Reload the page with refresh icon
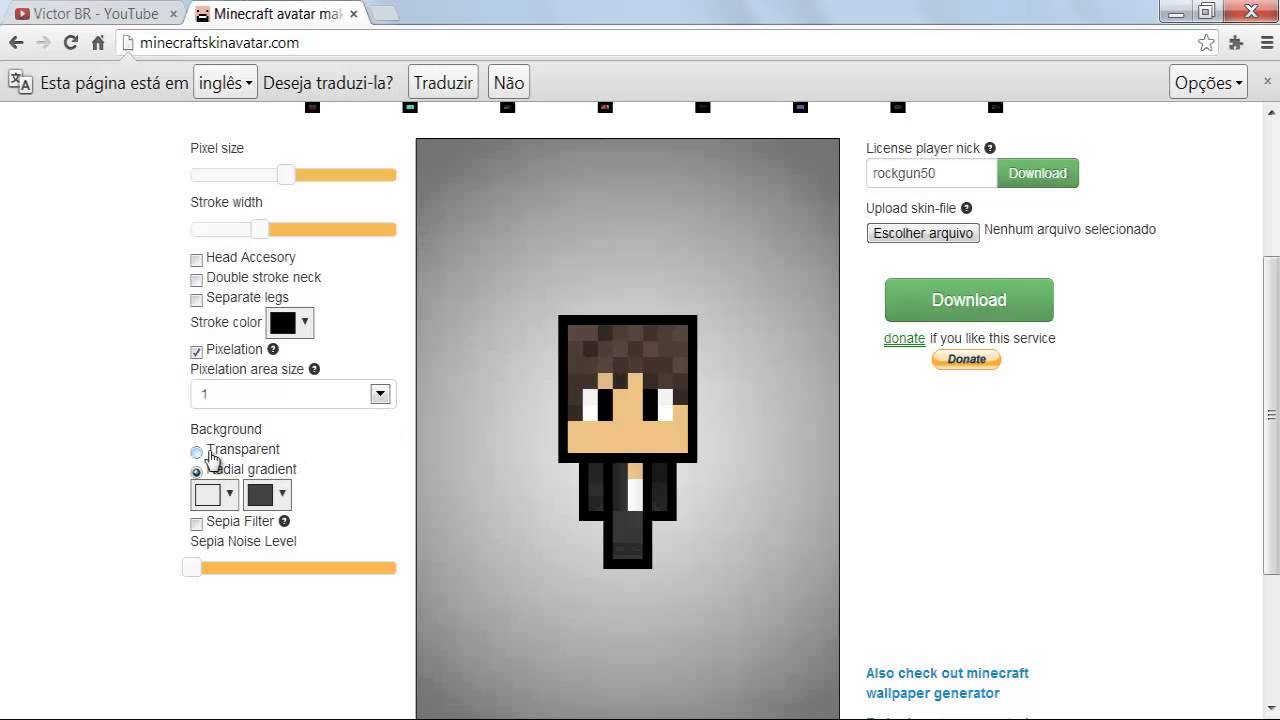 (x=71, y=43)
